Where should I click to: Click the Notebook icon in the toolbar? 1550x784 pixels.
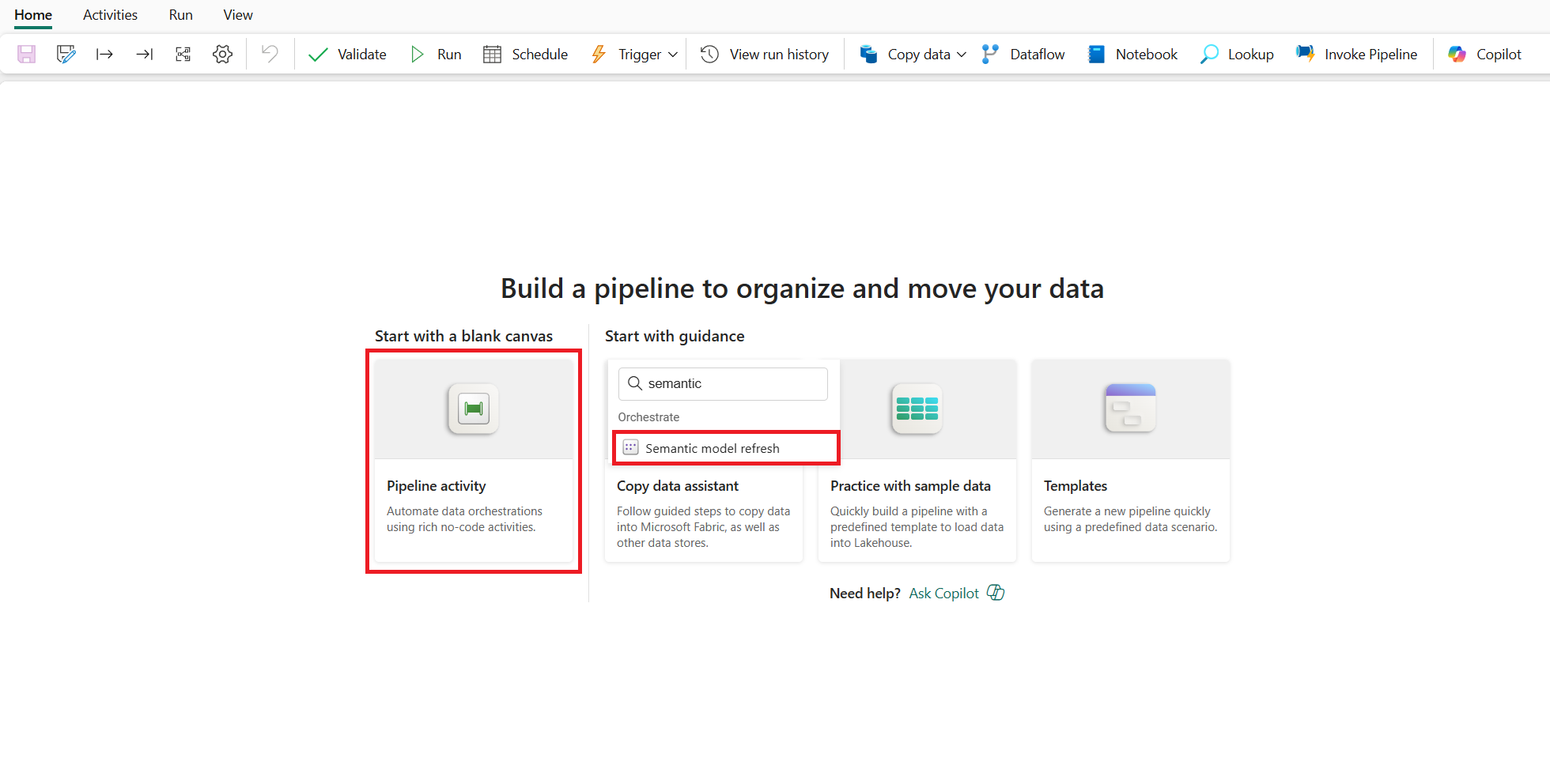(1096, 54)
